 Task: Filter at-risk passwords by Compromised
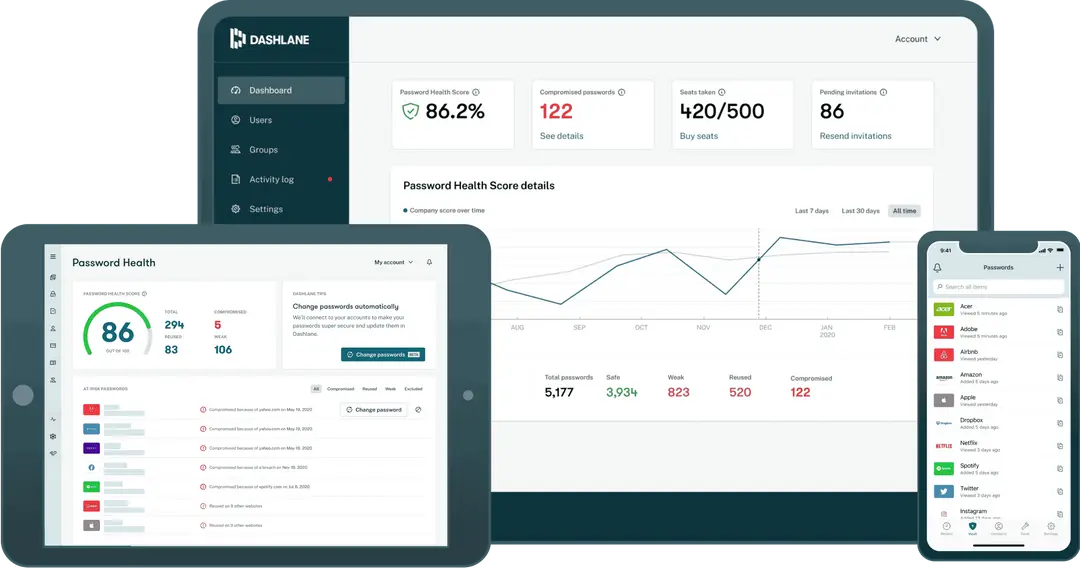coord(340,389)
